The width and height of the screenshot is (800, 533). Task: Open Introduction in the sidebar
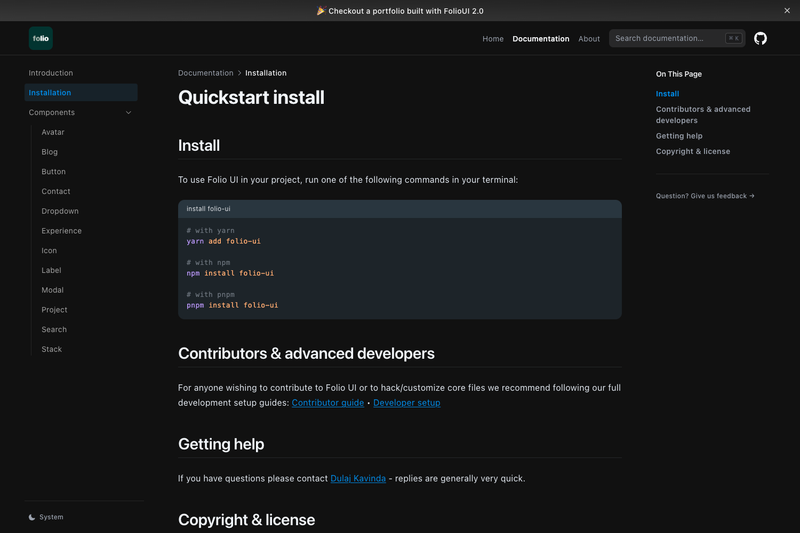click(x=51, y=73)
